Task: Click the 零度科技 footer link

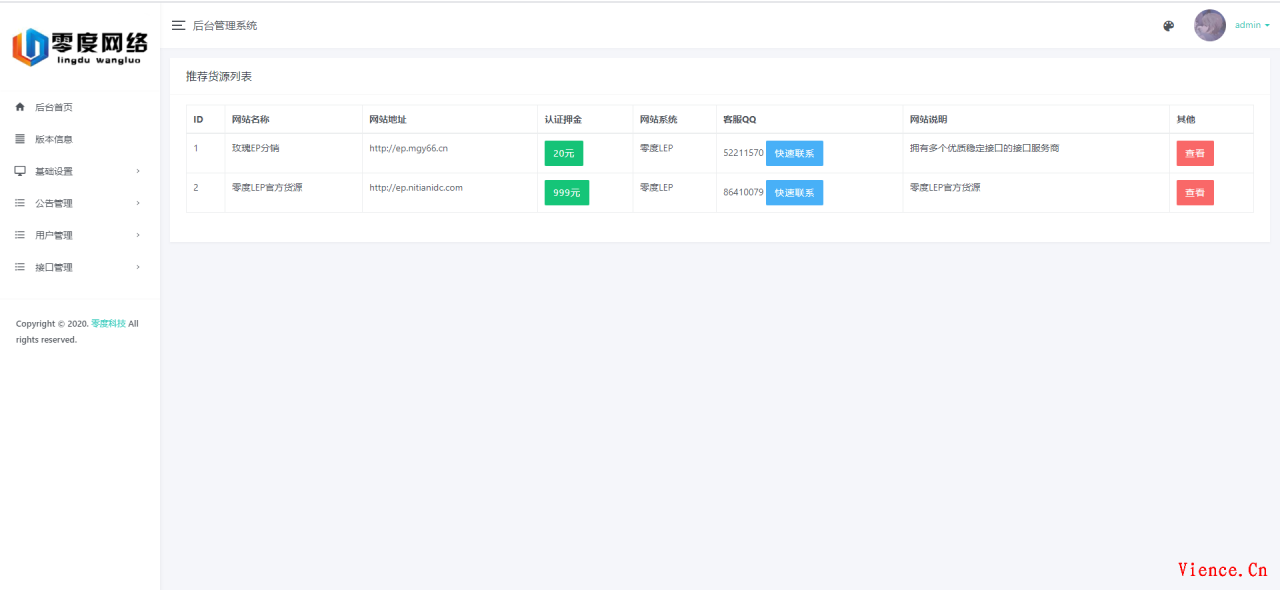Action: coord(109,324)
